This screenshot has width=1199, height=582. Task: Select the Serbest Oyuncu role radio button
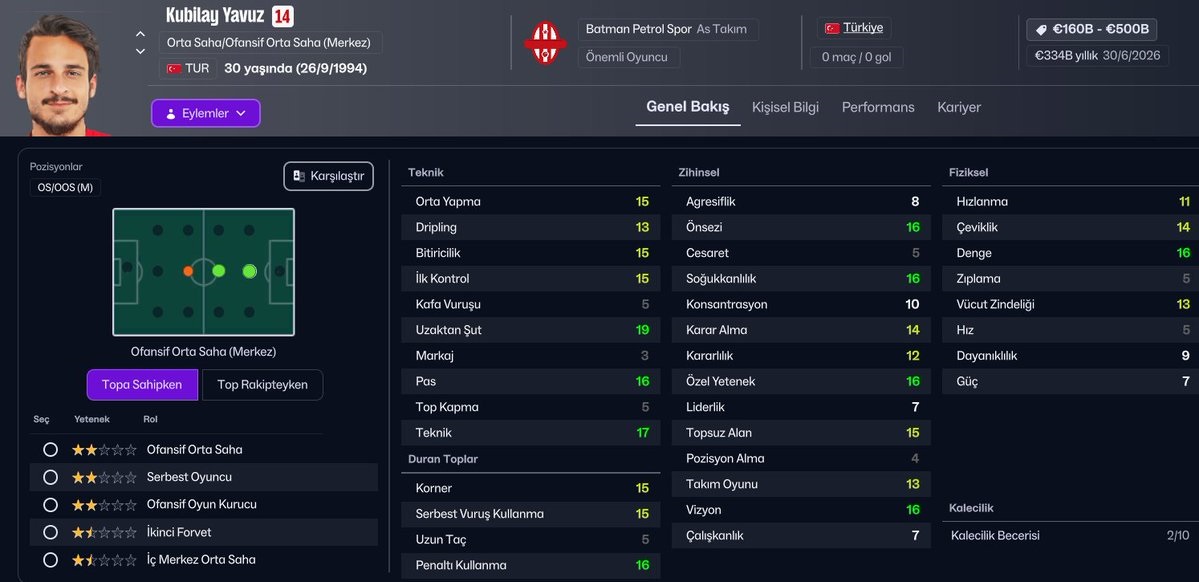tap(50, 477)
